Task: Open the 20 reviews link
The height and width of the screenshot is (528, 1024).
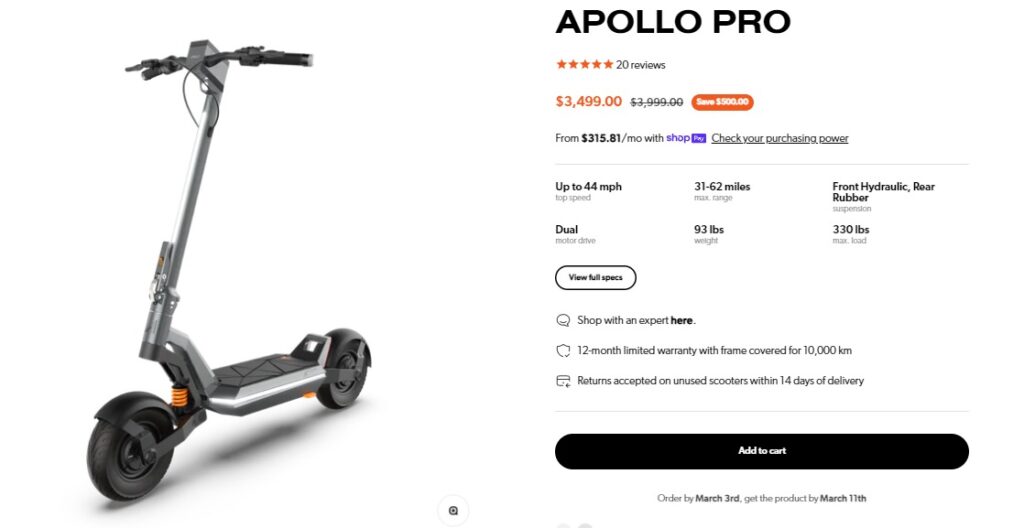Action: pos(641,65)
